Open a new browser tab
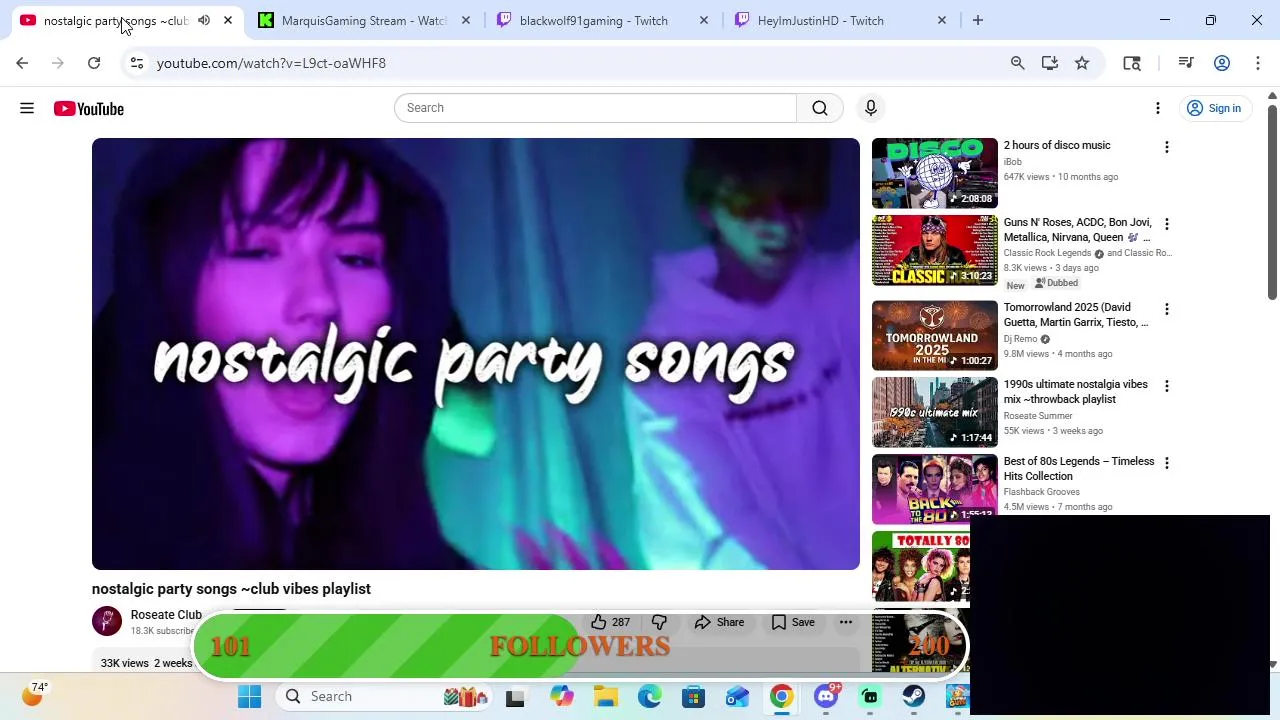Image resolution: width=1280 pixels, height=720 pixels. [x=978, y=20]
